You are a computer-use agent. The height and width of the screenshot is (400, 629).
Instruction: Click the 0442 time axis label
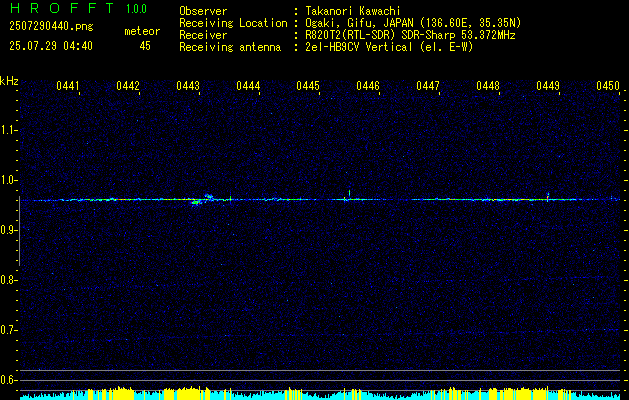128,86
